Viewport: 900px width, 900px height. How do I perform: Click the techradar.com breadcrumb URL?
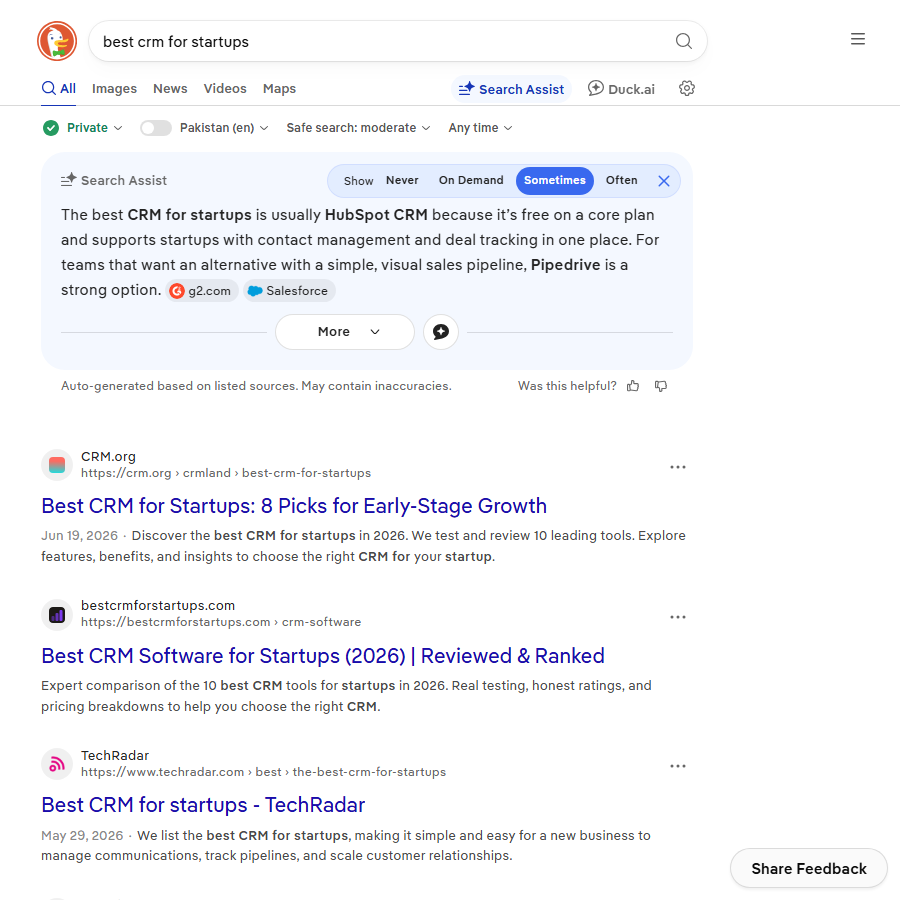(263, 772)
